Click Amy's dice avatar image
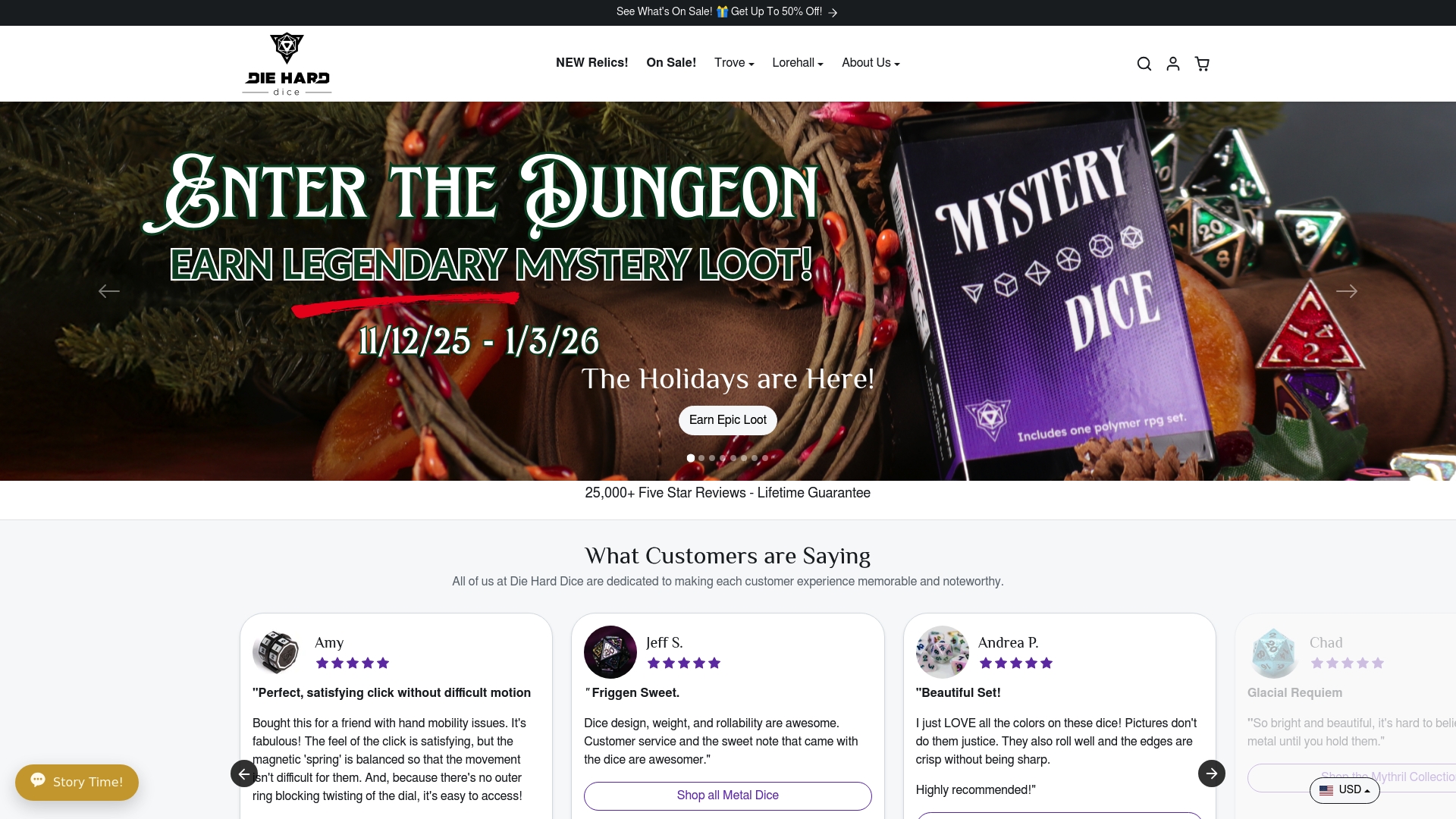Viewport: 1456px width, 819px height. pyautogui.click(x=276, y=651)
